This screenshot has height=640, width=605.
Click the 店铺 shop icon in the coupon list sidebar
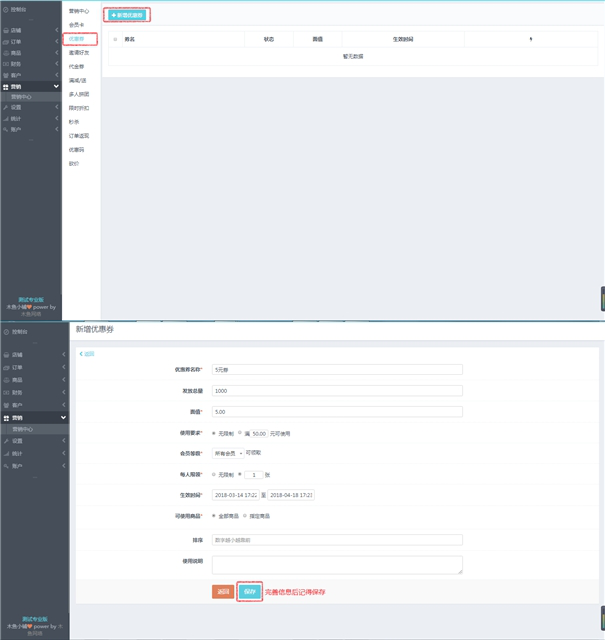tap(6, 30)
